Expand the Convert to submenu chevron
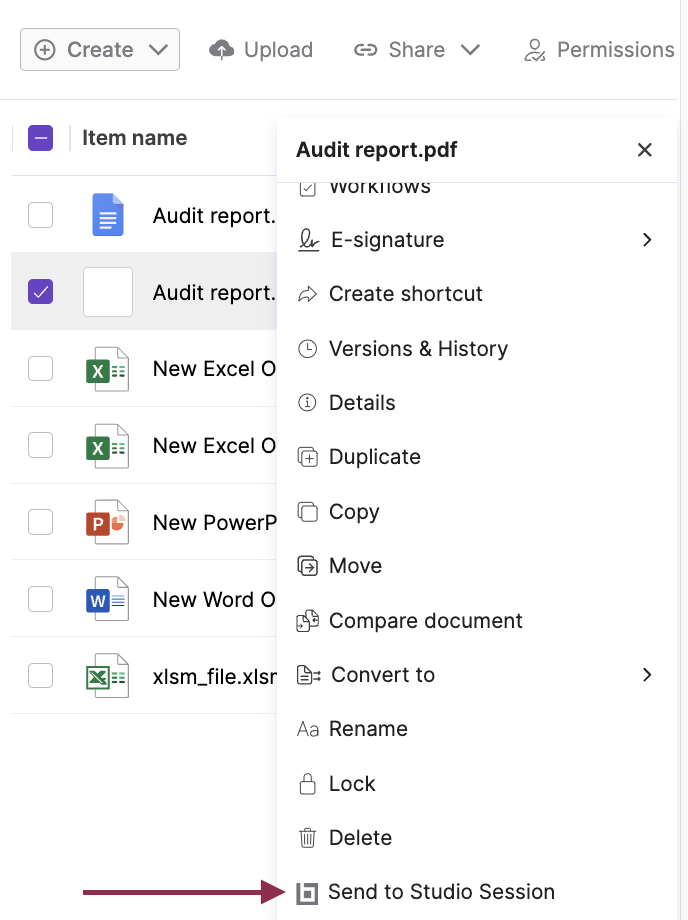The width and height of the screenshot is (688, 920). 647,675
